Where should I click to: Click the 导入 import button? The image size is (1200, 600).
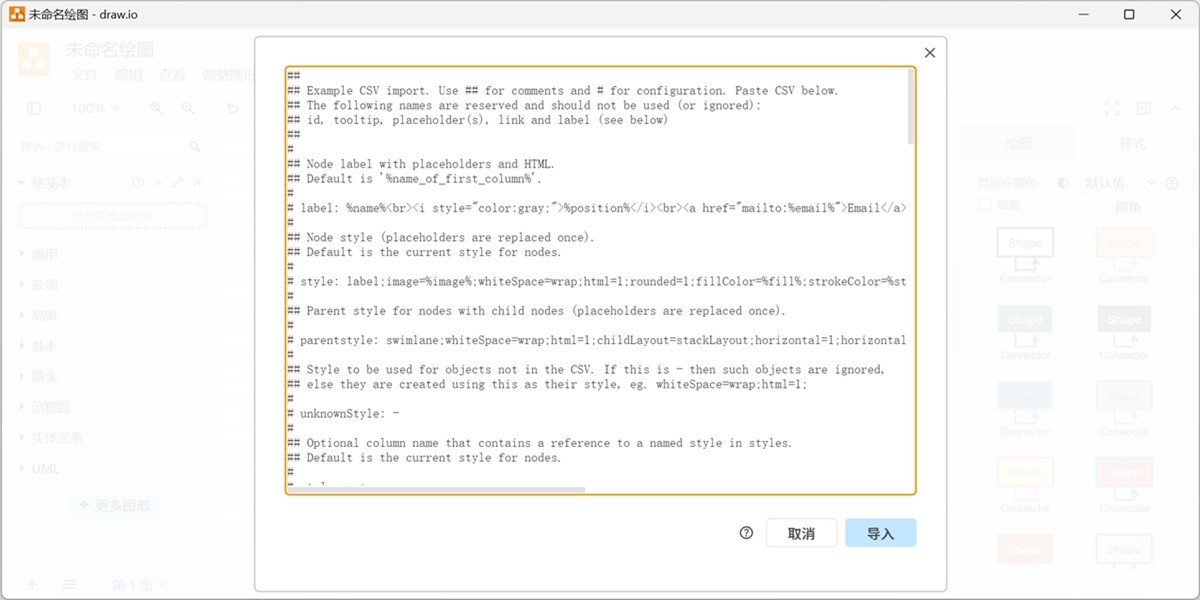click(880, 533)
